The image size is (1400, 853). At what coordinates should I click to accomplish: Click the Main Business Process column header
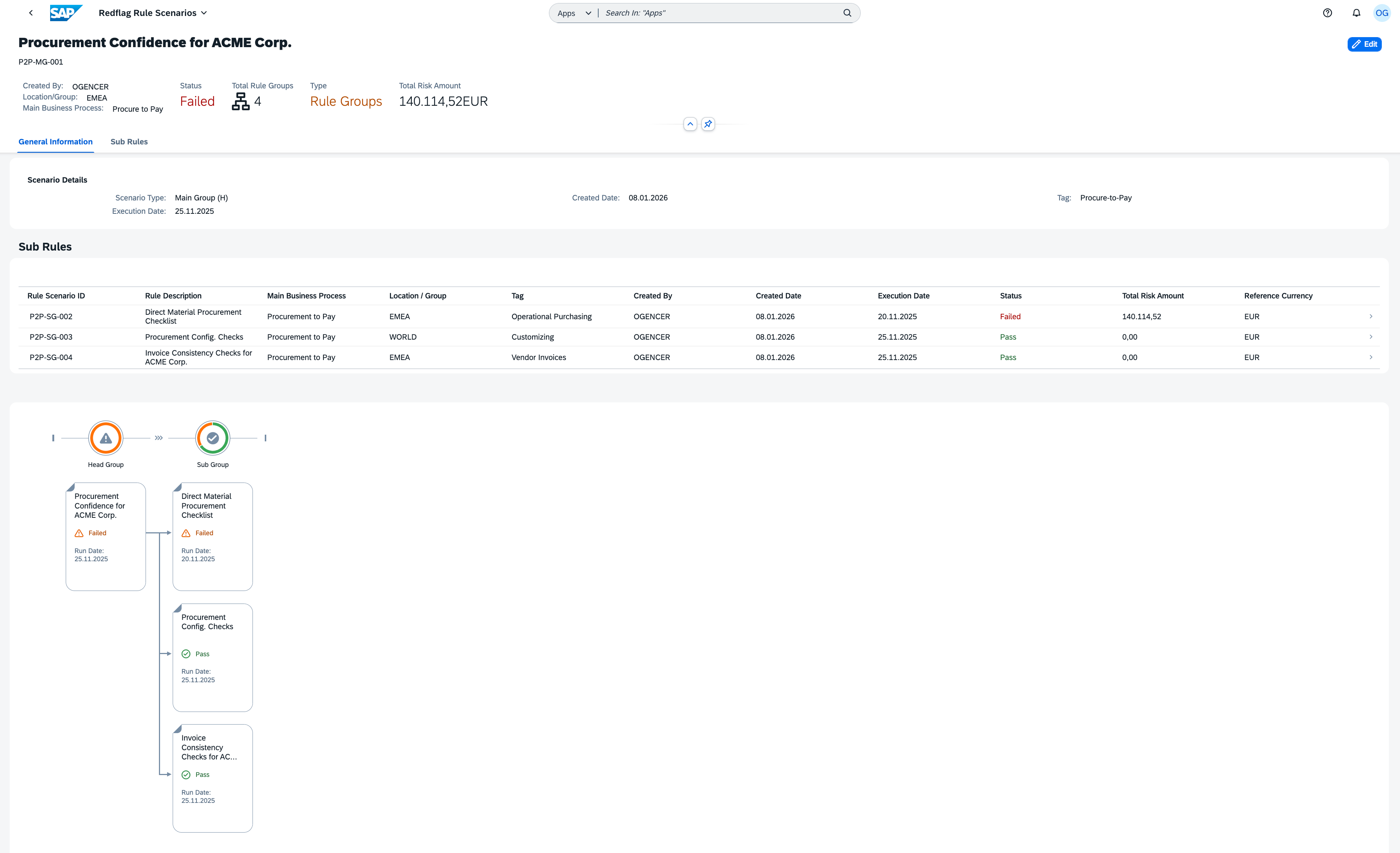click(306, 296)
